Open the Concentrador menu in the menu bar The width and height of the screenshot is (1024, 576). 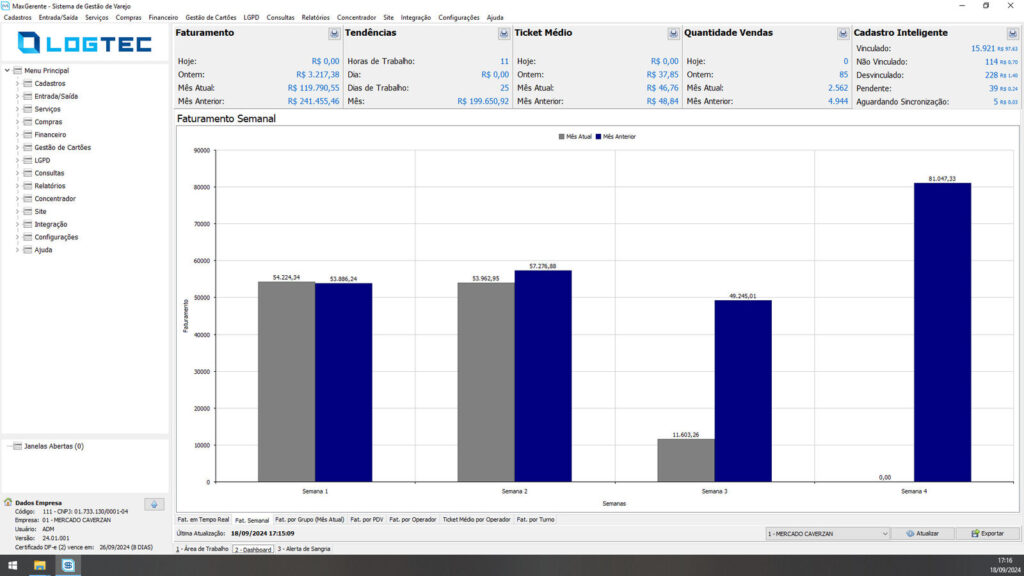coord(356,18)
